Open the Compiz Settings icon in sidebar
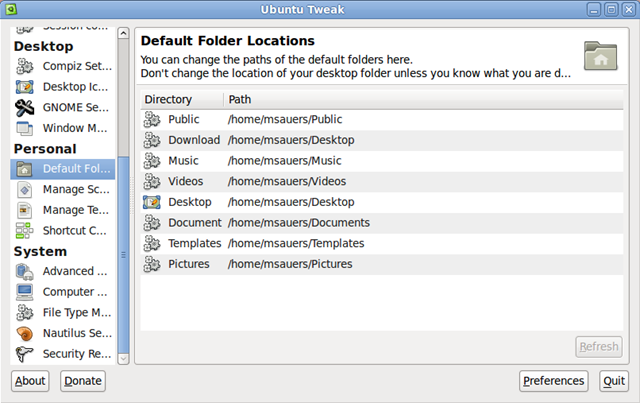Viewport: 640px width, 403px height. [x=24, y=66]
